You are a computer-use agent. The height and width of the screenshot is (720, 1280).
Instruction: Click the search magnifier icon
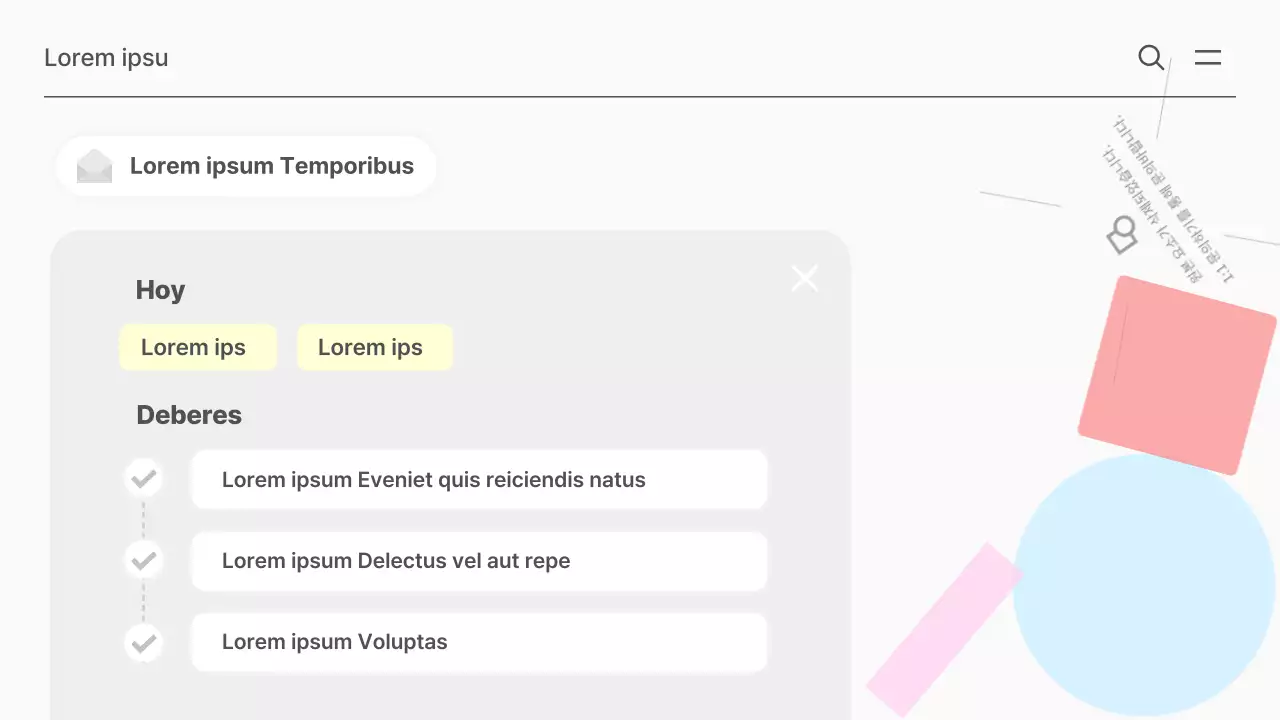(1151, 58)
